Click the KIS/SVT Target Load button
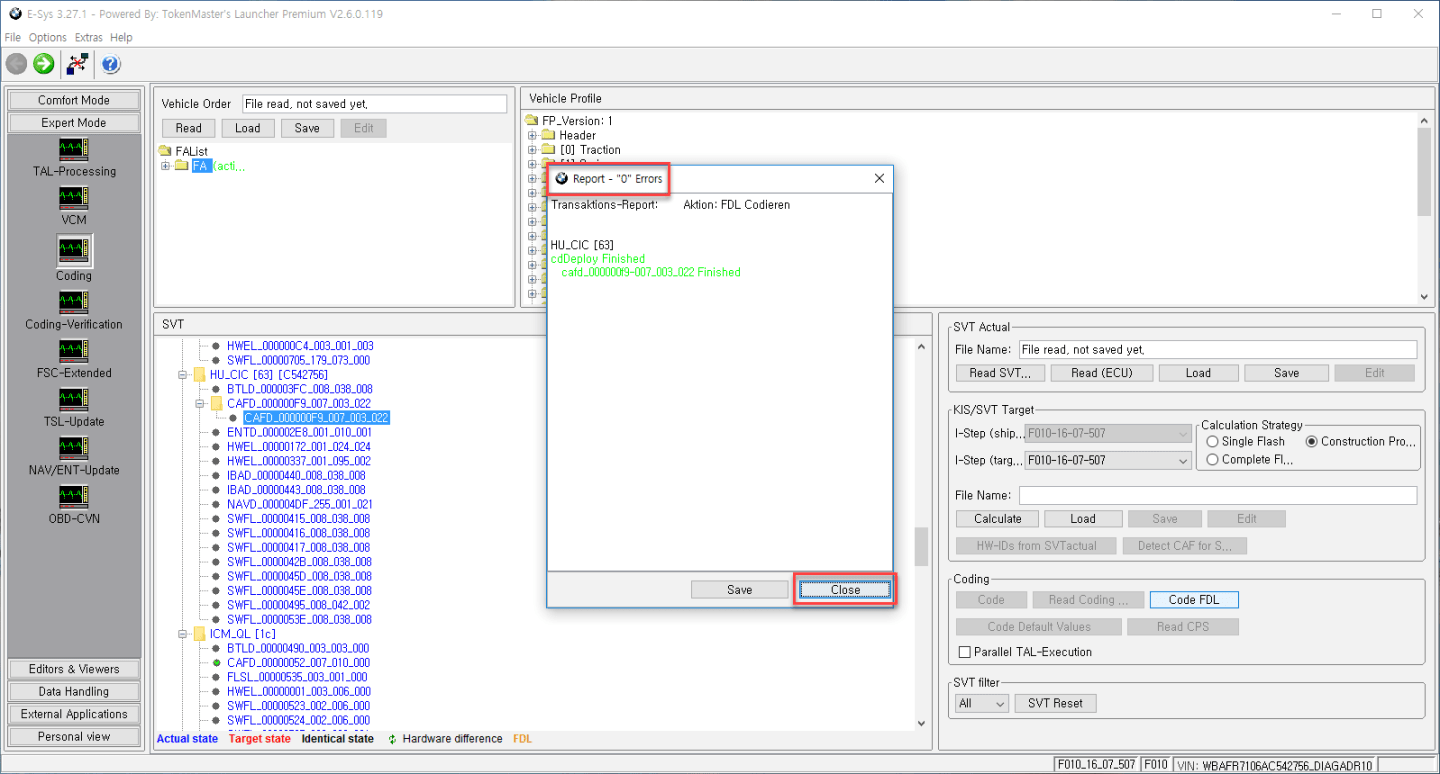Viewport: 1440px width, 774px height. click(1083, 519)
